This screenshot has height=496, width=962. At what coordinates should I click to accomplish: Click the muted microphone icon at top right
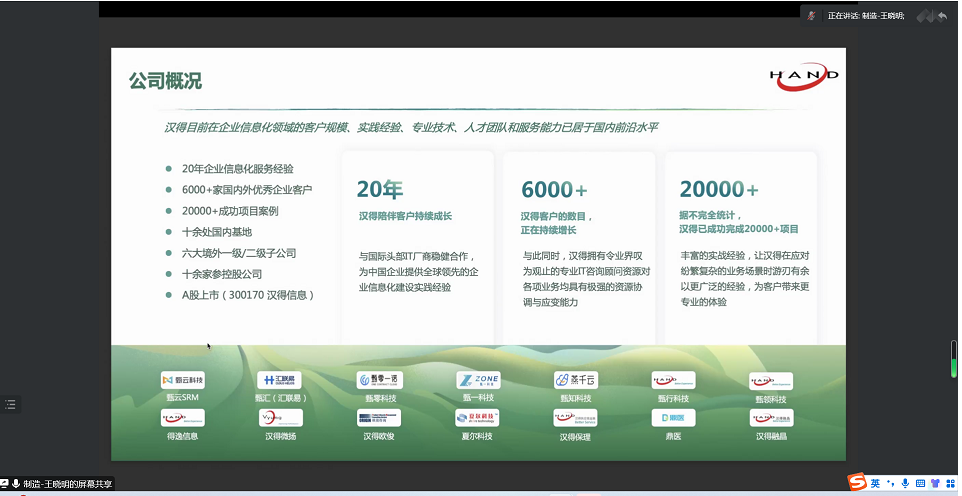pyautogui.click(x=812, y=16)
